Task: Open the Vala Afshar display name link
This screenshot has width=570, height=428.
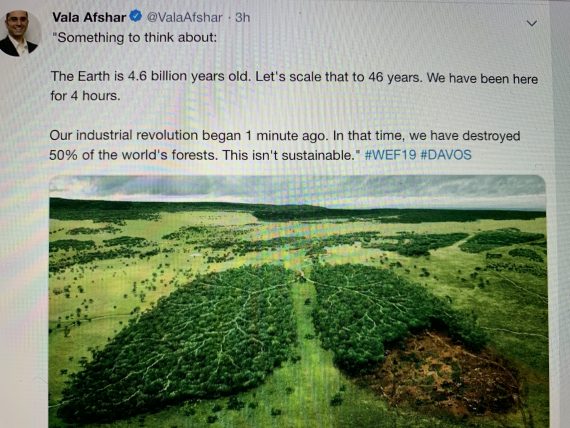Action: [x=89, y=17]
